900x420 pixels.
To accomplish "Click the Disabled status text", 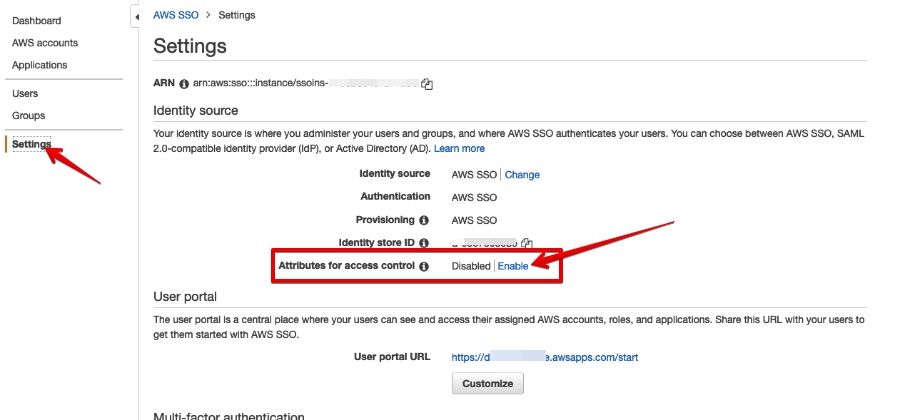I will tap(471, 266).
